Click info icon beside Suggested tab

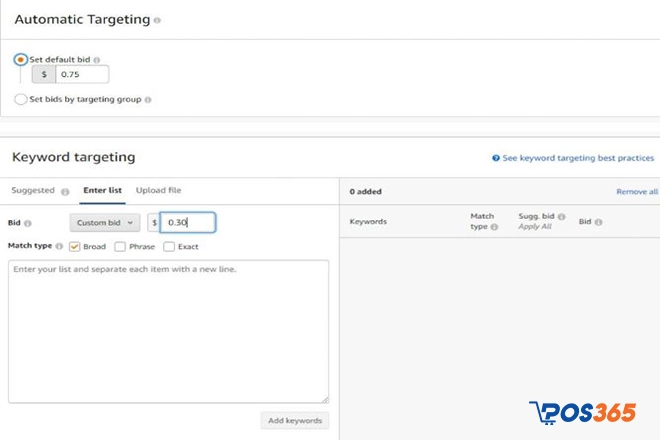coord(65,191)
